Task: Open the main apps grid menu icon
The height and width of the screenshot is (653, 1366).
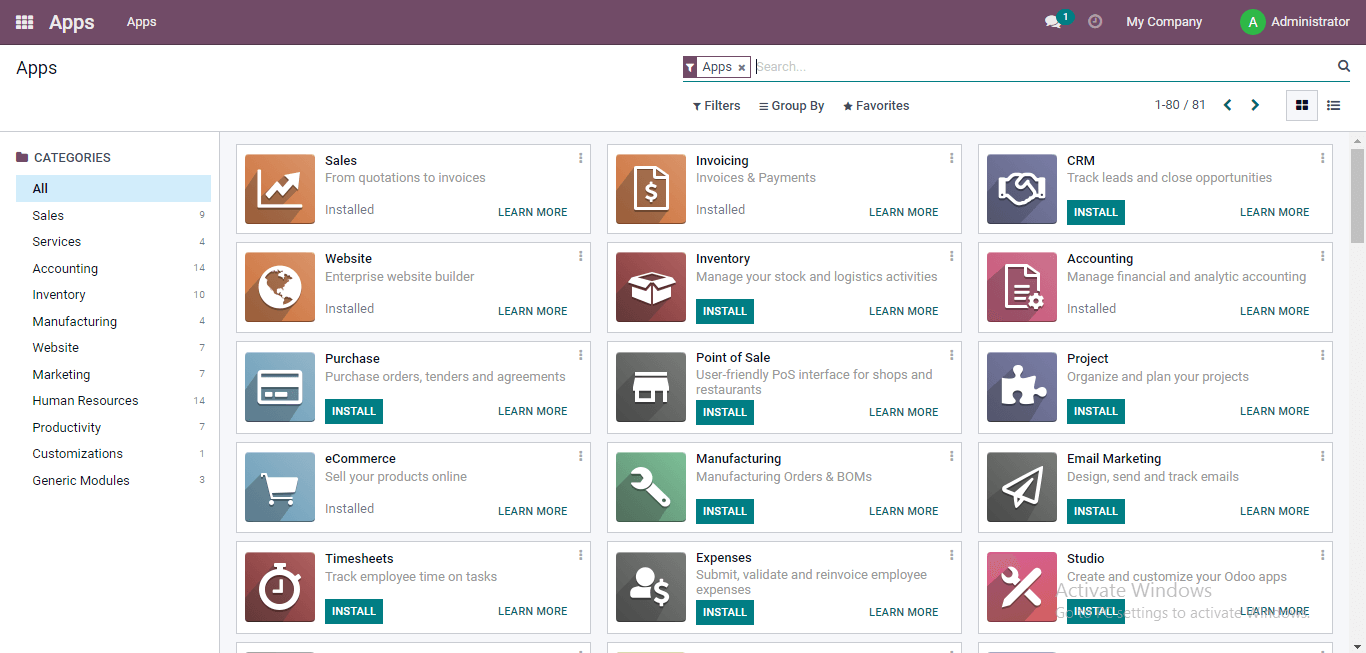Action: coord(24,22)
